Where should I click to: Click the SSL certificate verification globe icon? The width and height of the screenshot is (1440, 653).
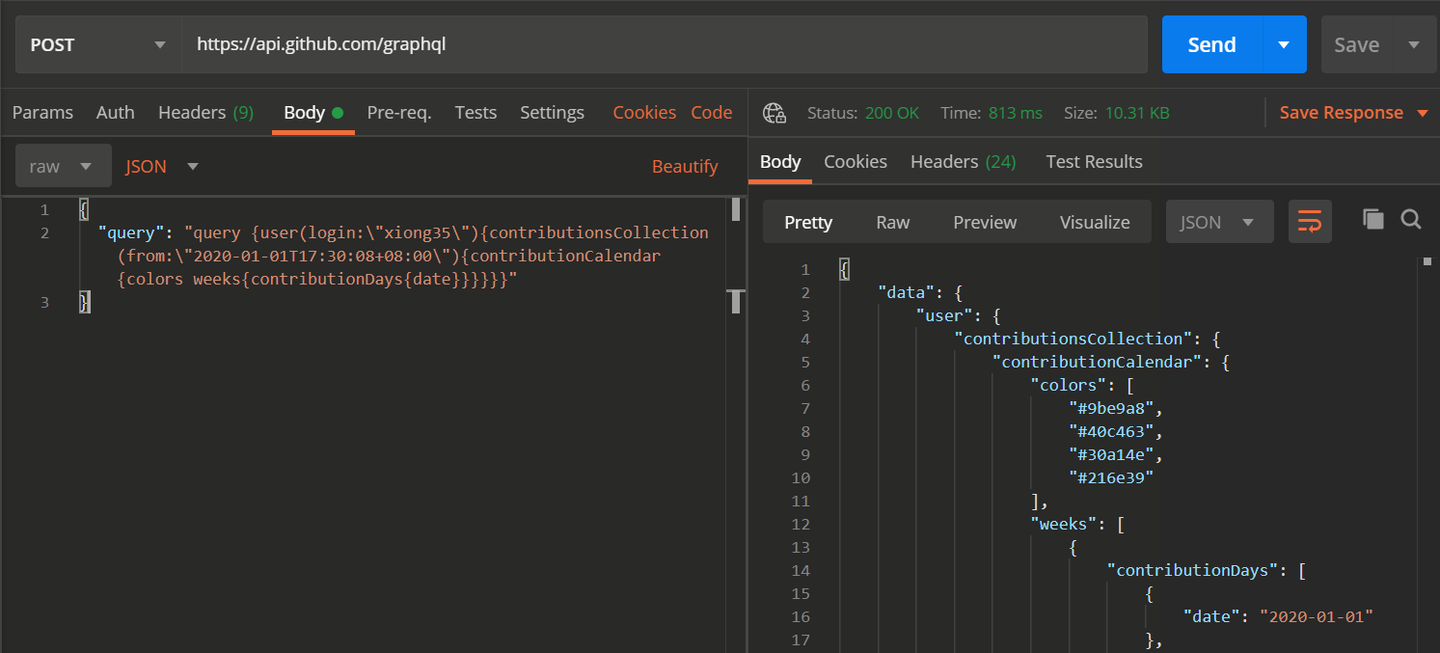coord(774,112)
